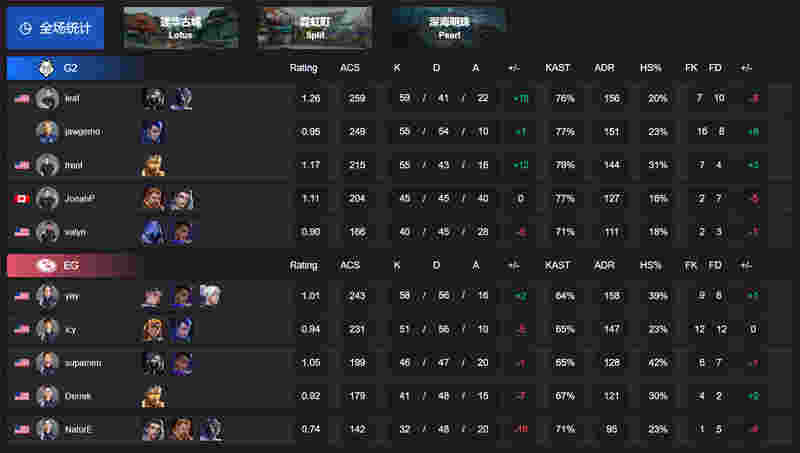Click the G2 team logo

pyautogui.click(x=46, y=68)
